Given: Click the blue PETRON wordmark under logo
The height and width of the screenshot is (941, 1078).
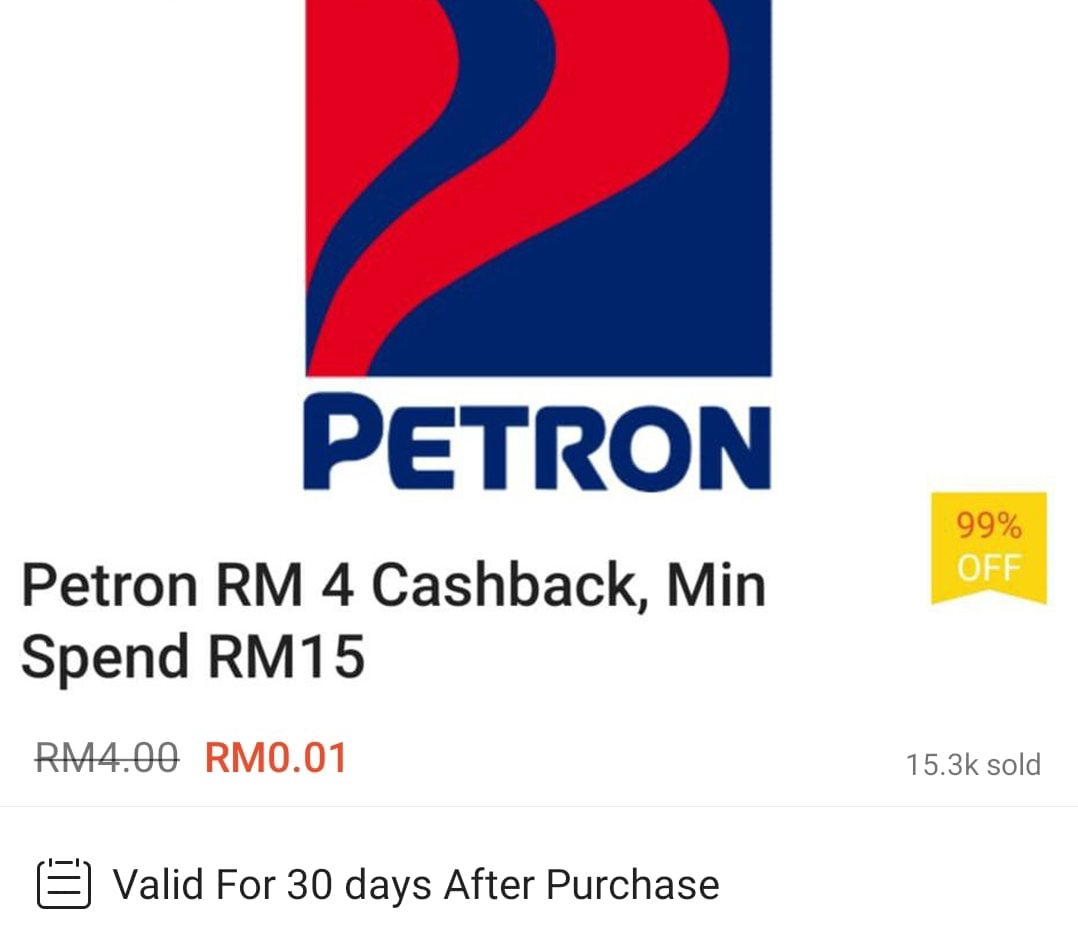Looking at the screenshot, I should 538,441.
